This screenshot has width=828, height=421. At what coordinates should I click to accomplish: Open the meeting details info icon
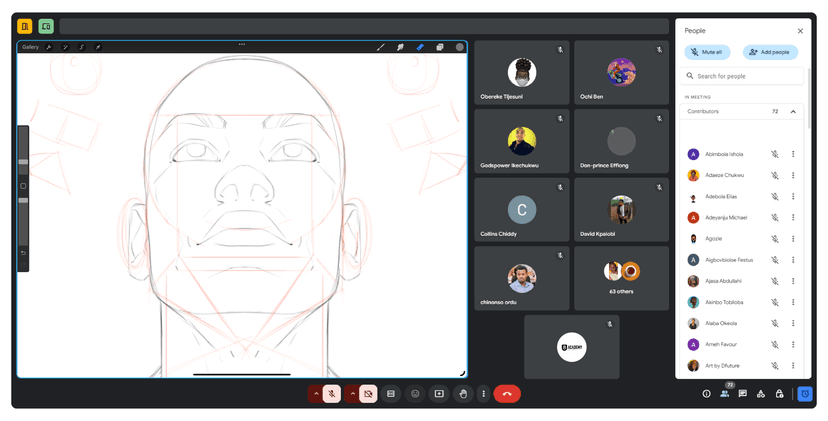pos(706,394)
